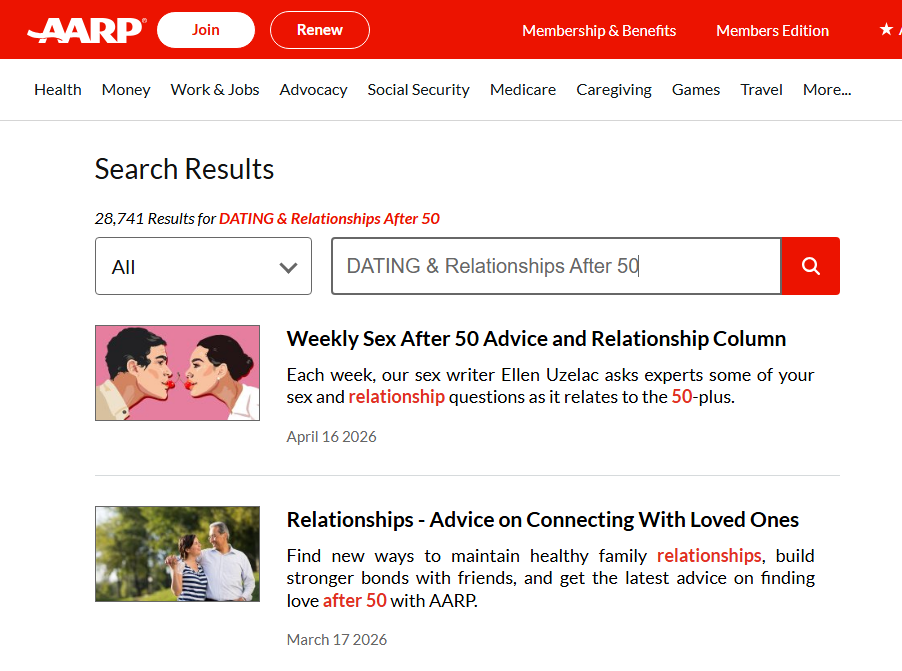The width and height of the screenshot is (902, 671).
Task: Open the Caregiving menu
Action: [614, 90]
